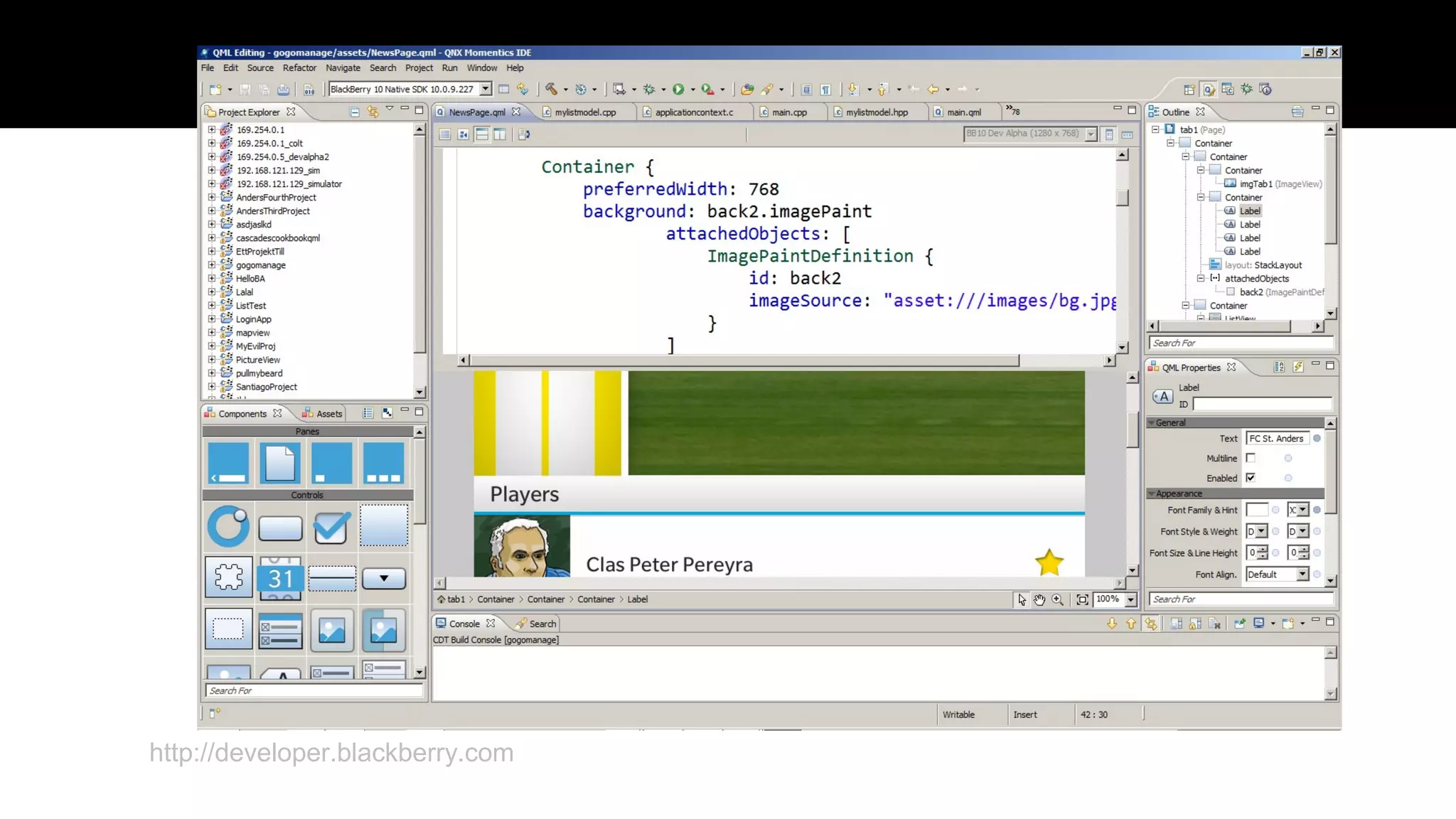Click the yellow Back navigation arrow
Viewport: 1456px width, 819px height.
(933, 90)
